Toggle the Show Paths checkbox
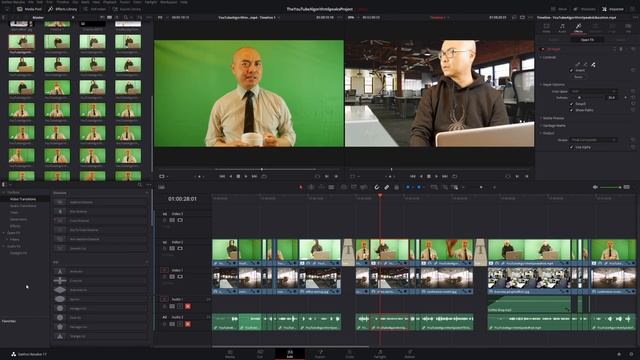This screenshot has height=360, width=640. pyautogui.click(x=571, y=110)
